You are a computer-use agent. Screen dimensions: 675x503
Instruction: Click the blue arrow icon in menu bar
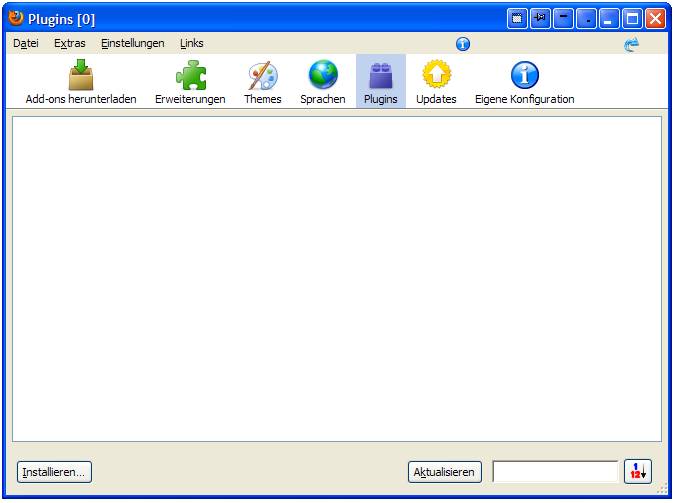632,44
